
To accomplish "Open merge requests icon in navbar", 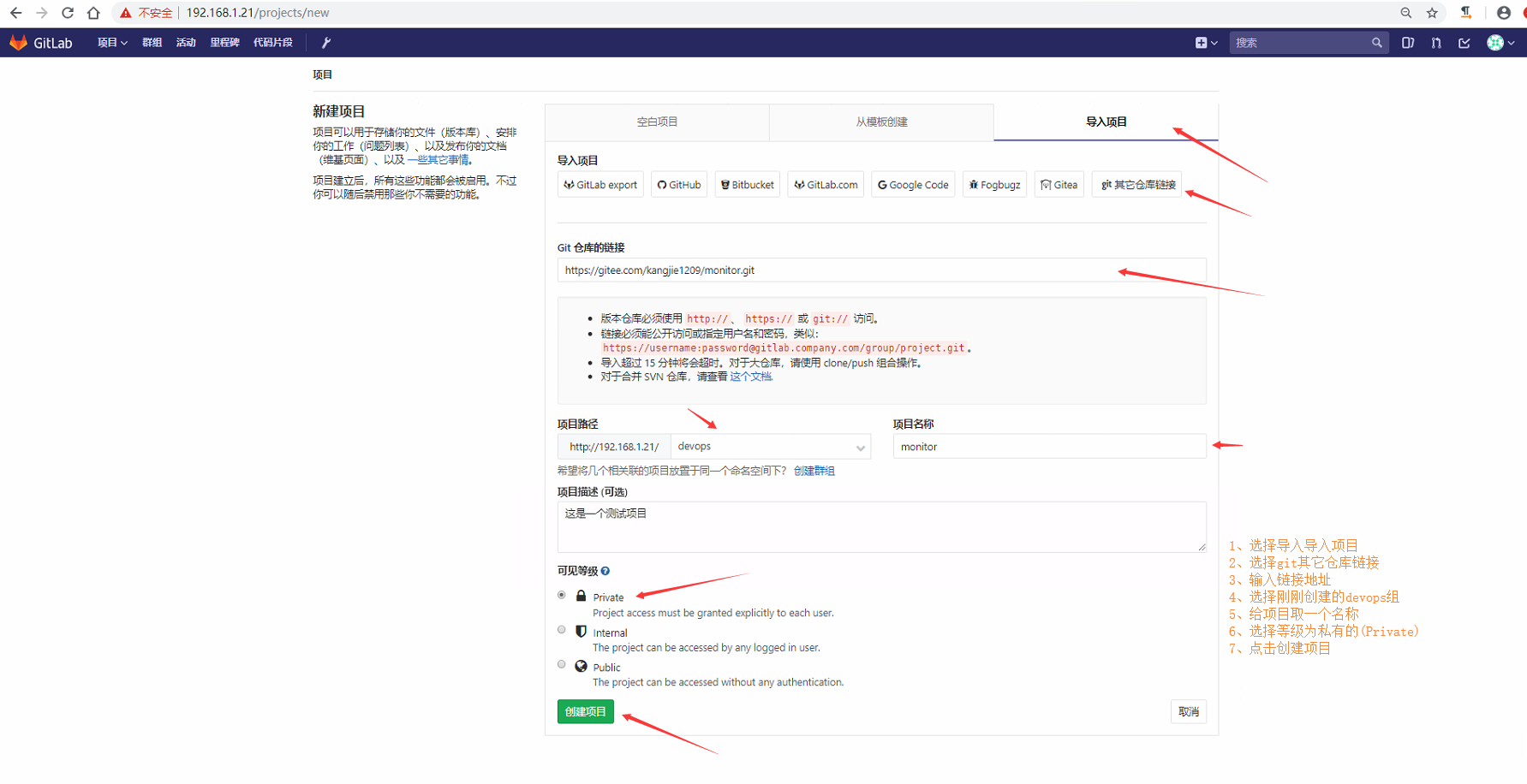I will point(1436,43).
